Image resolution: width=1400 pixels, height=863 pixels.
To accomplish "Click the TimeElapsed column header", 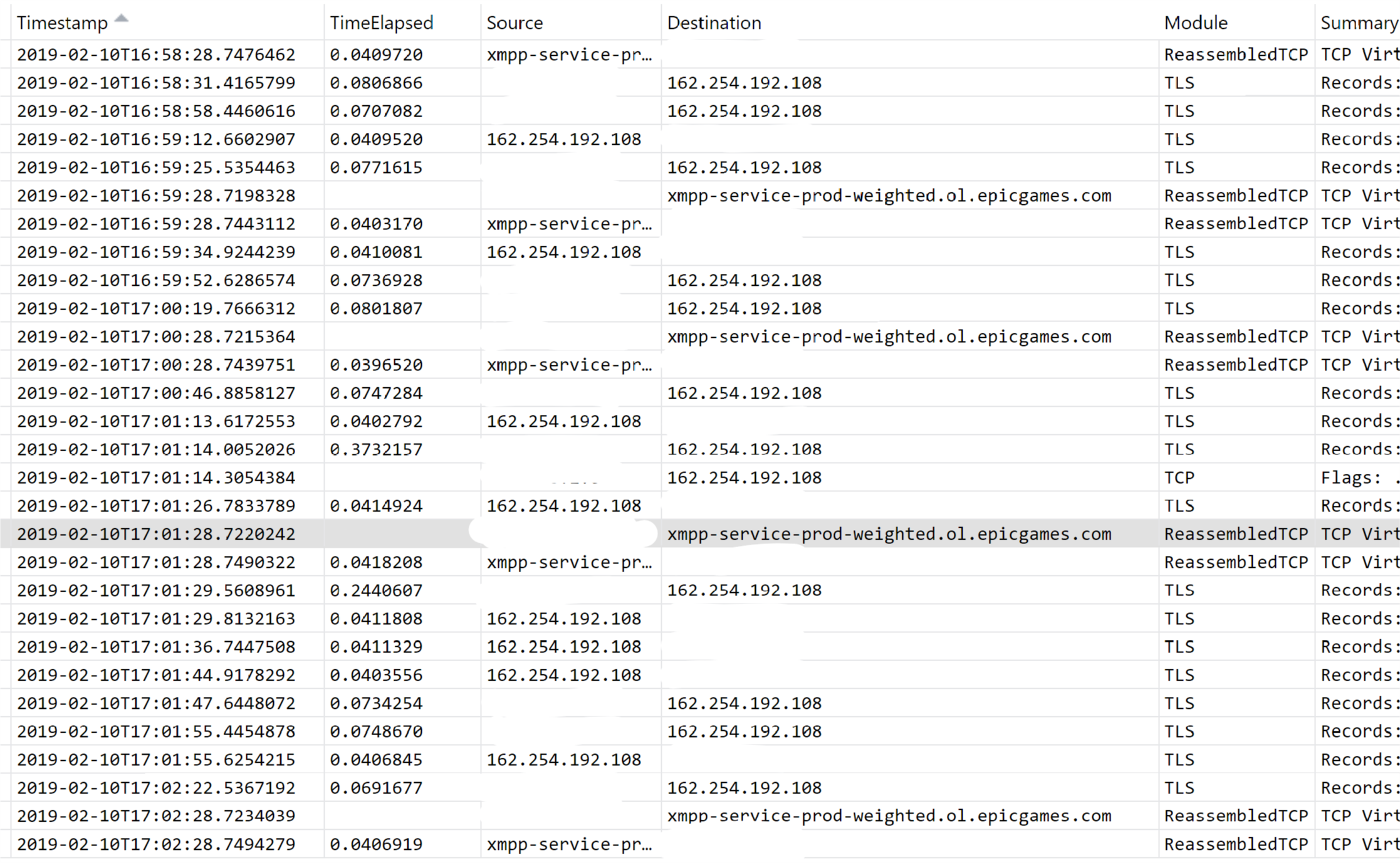I will pyautogui.click(x=381, y=23).
